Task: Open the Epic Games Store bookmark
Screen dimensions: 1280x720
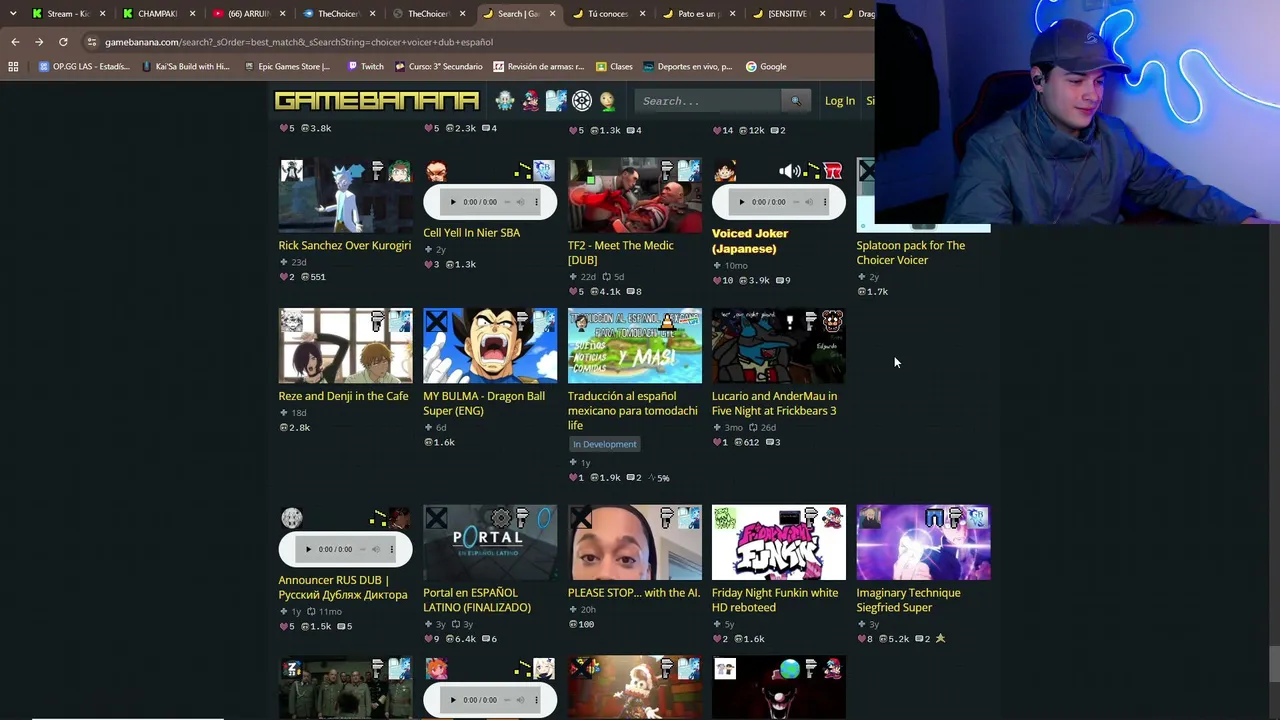Action: tap(287, 67)
